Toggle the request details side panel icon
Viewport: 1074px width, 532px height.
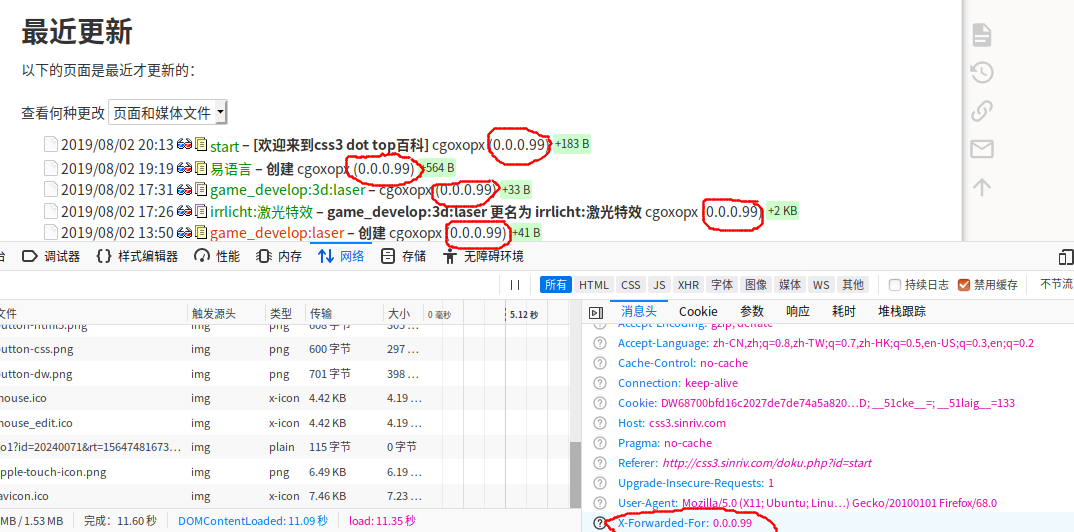pos(597,312)
